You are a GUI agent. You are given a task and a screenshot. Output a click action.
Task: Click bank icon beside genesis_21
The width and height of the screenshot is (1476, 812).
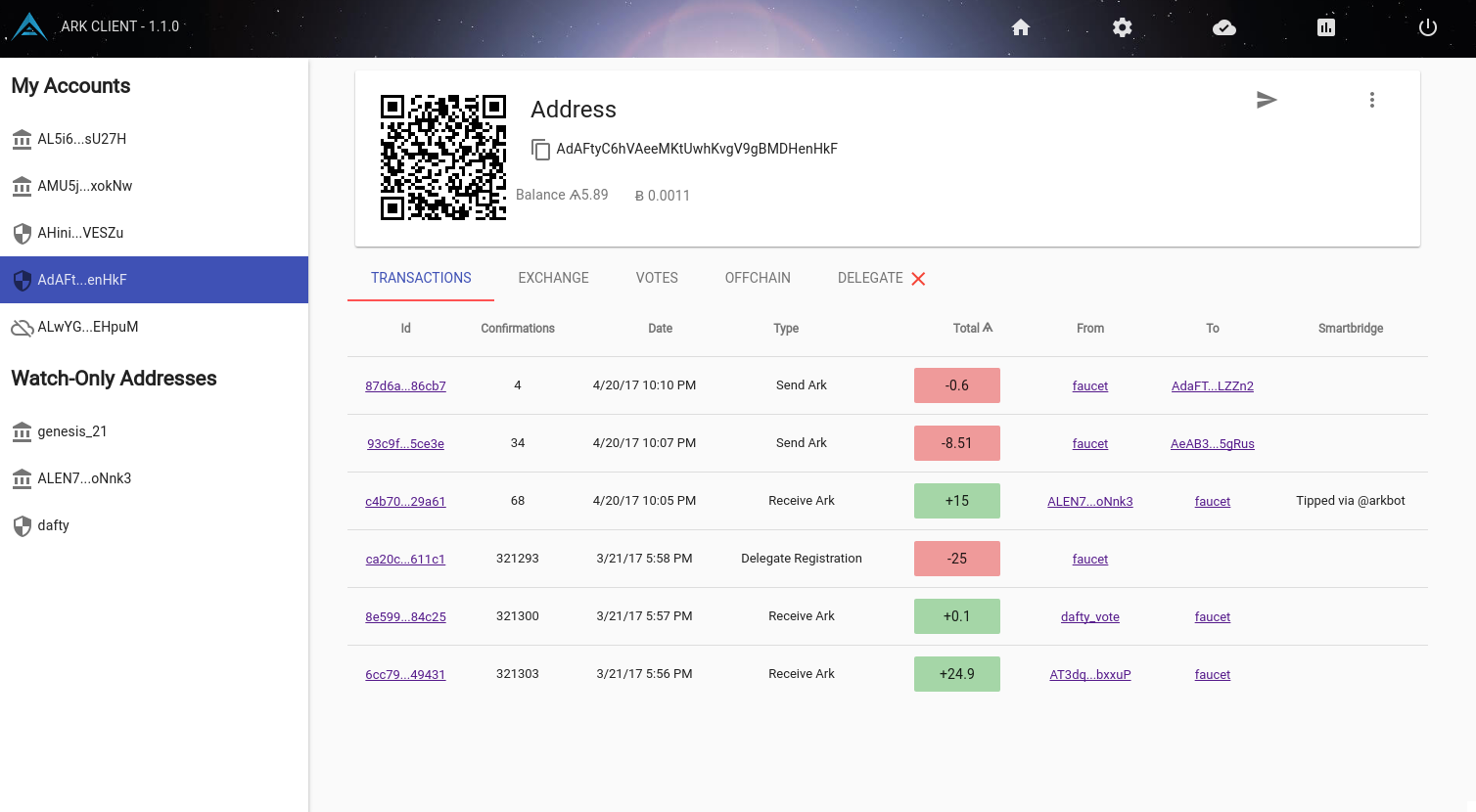point(22,431)
